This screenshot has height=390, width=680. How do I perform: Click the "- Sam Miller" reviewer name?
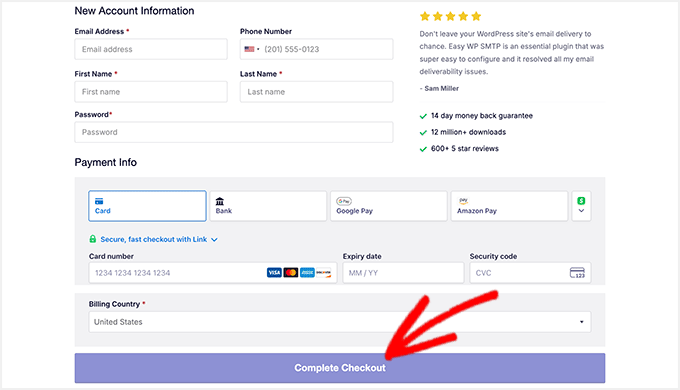pos(439,88)
